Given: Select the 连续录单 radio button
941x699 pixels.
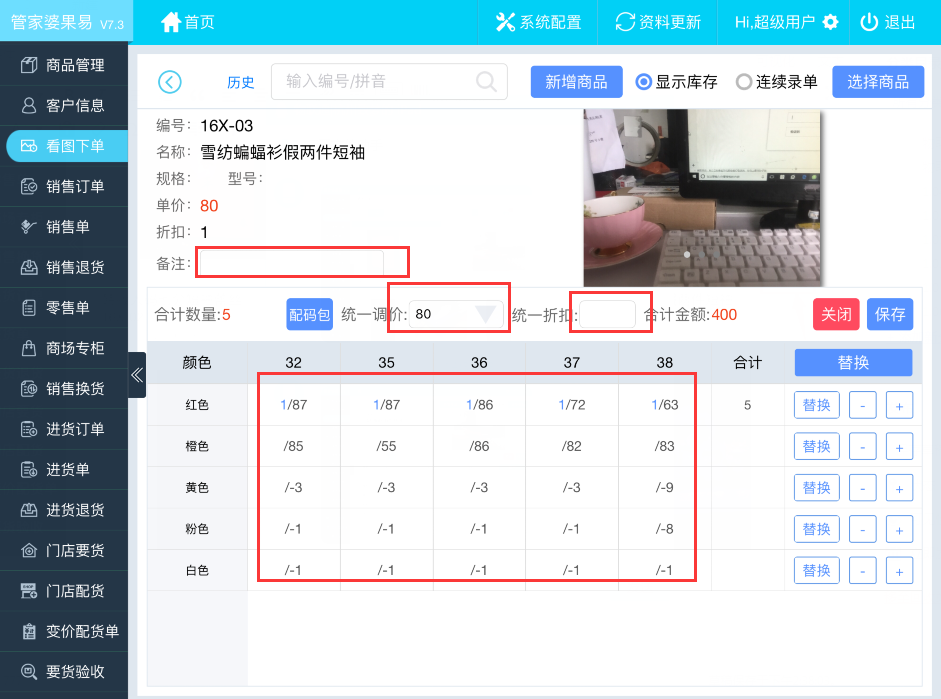Looking at the screenshot, I should 744,82.
